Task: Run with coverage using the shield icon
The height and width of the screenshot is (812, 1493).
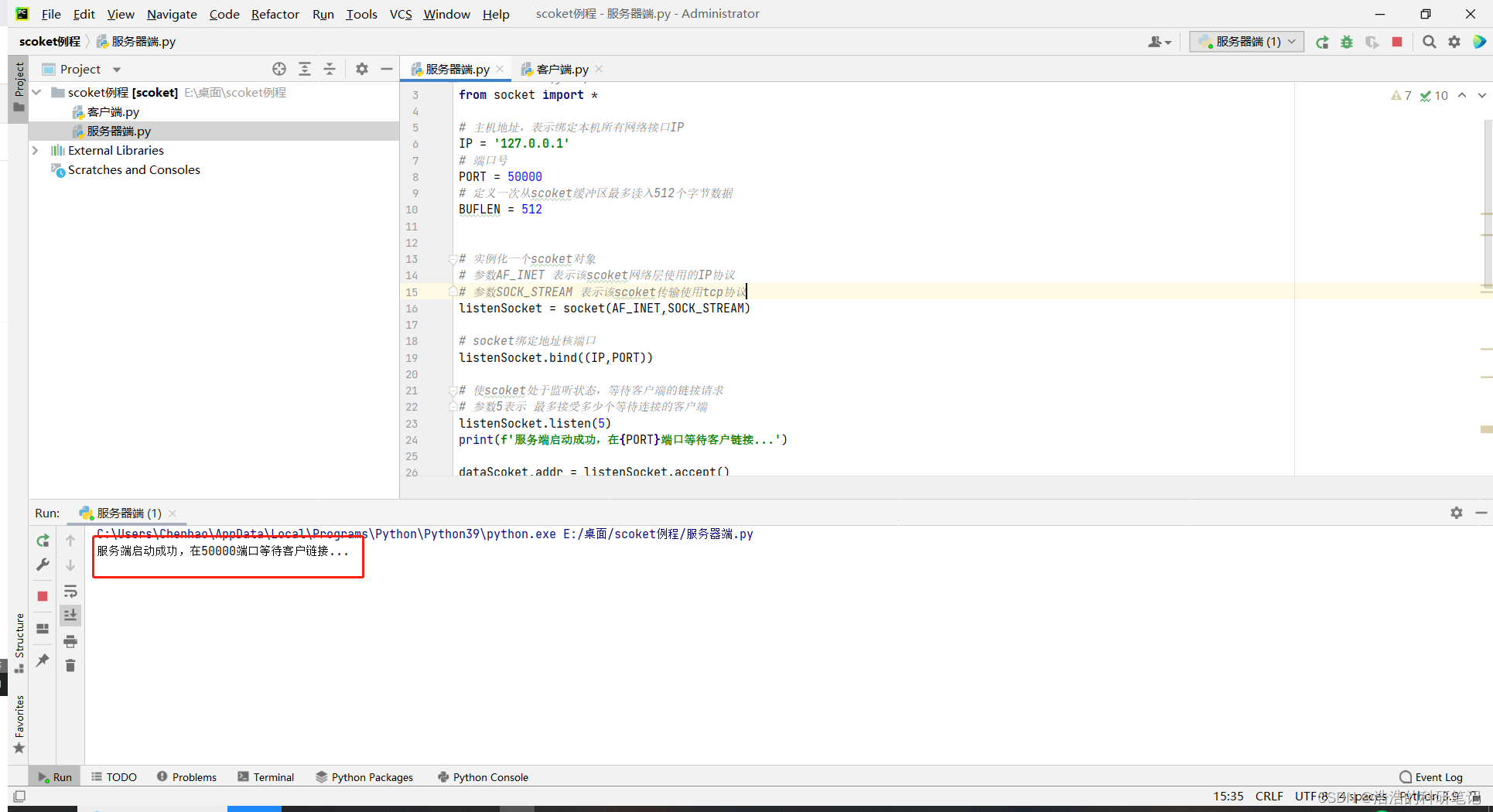Action: tap(1372, 42)
